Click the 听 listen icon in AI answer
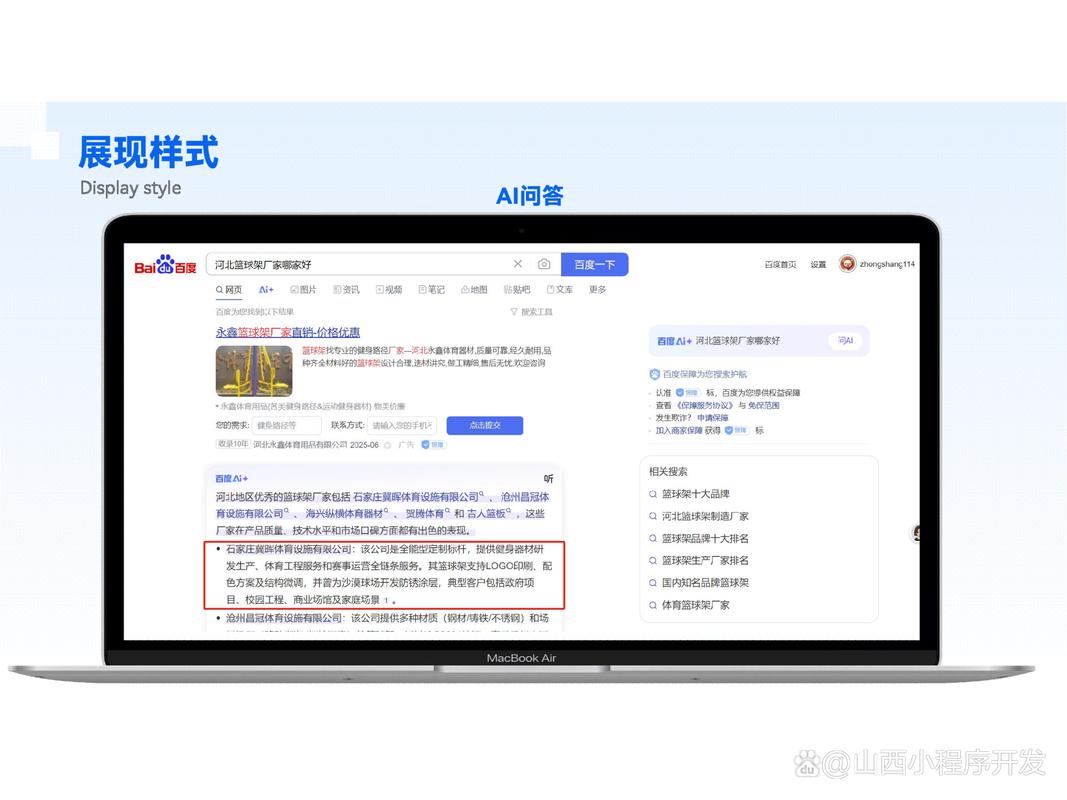The image size is (1067, 800). (x=548, y=479)
